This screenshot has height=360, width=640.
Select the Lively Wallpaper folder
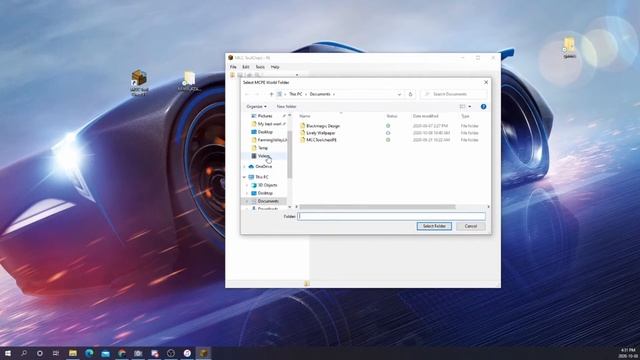(320, 133)
